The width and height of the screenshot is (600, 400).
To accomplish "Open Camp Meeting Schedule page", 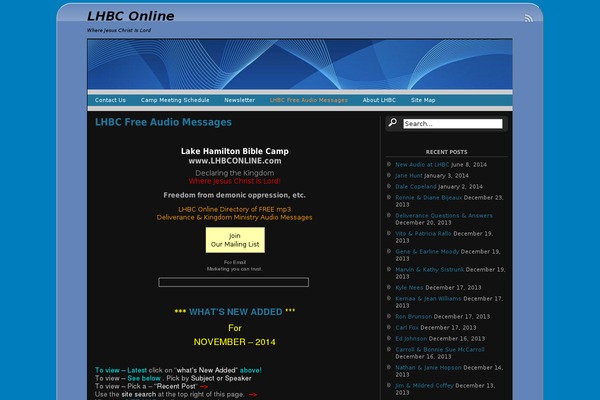I will 175,100.
